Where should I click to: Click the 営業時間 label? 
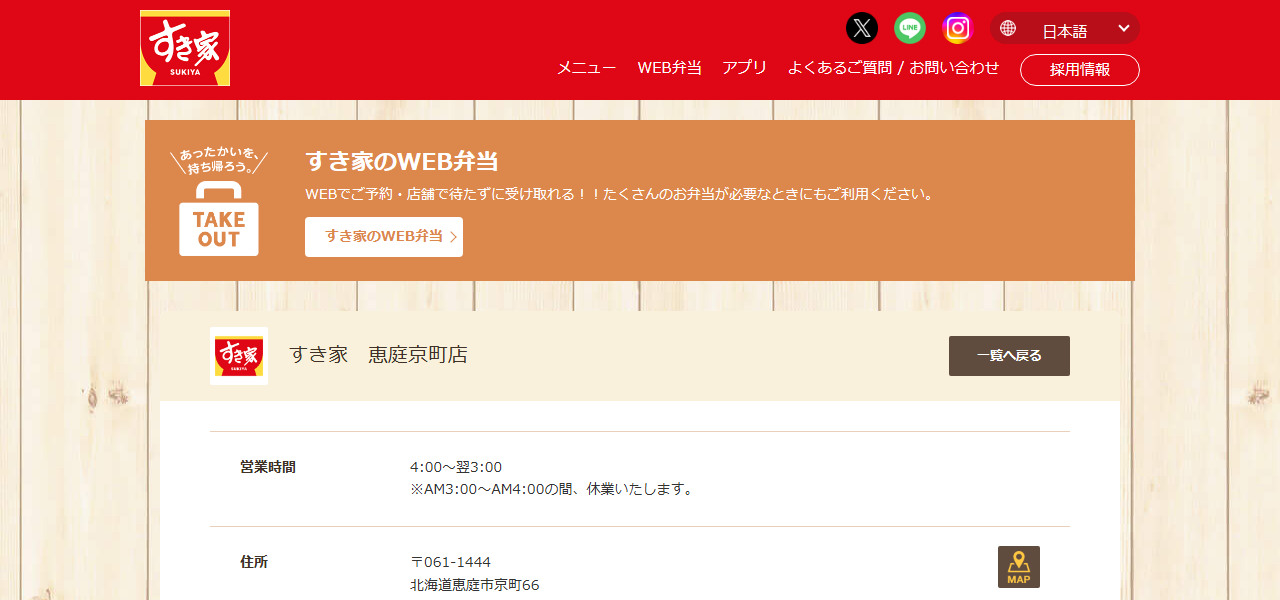click(268, 467)
